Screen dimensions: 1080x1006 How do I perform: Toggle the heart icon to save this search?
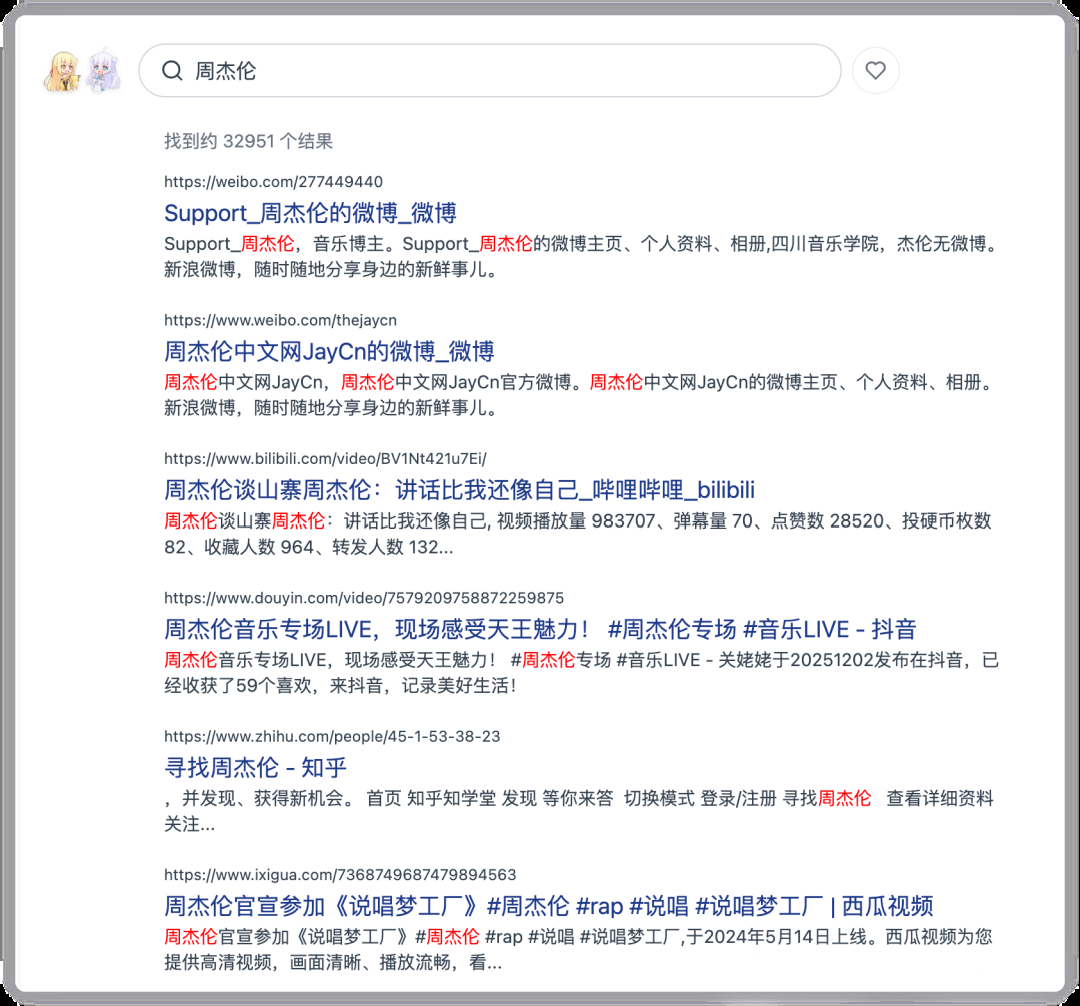[876, 70]
